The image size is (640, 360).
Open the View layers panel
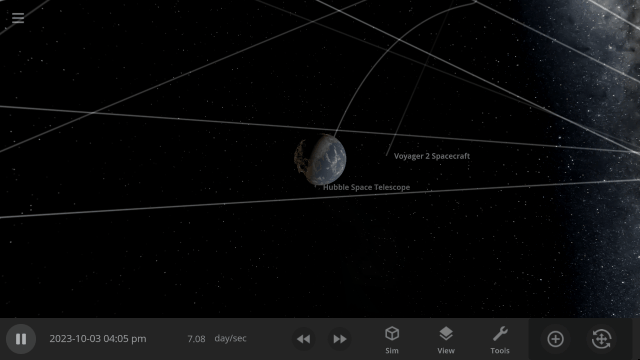[x=446, y=340]
